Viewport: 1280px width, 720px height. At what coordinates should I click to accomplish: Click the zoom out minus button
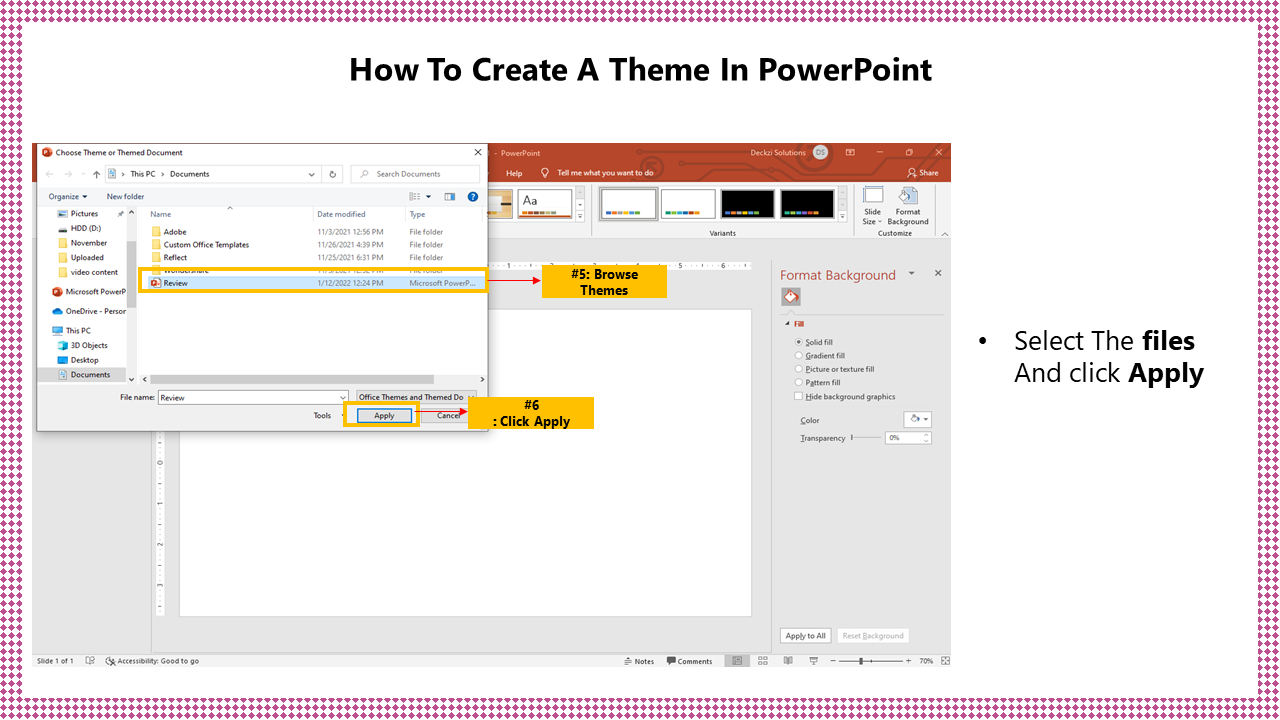pos(833,661)
